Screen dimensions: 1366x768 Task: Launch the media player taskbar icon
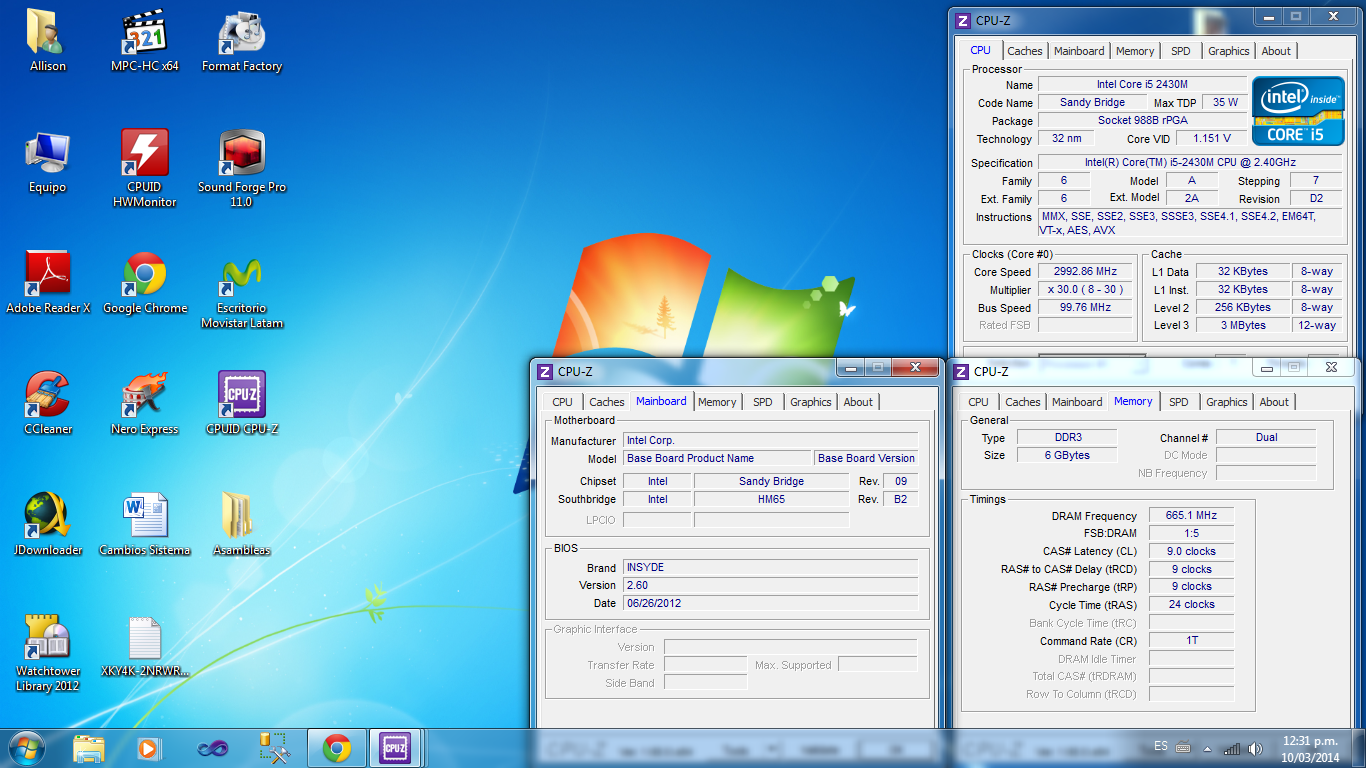coord(147,748)
